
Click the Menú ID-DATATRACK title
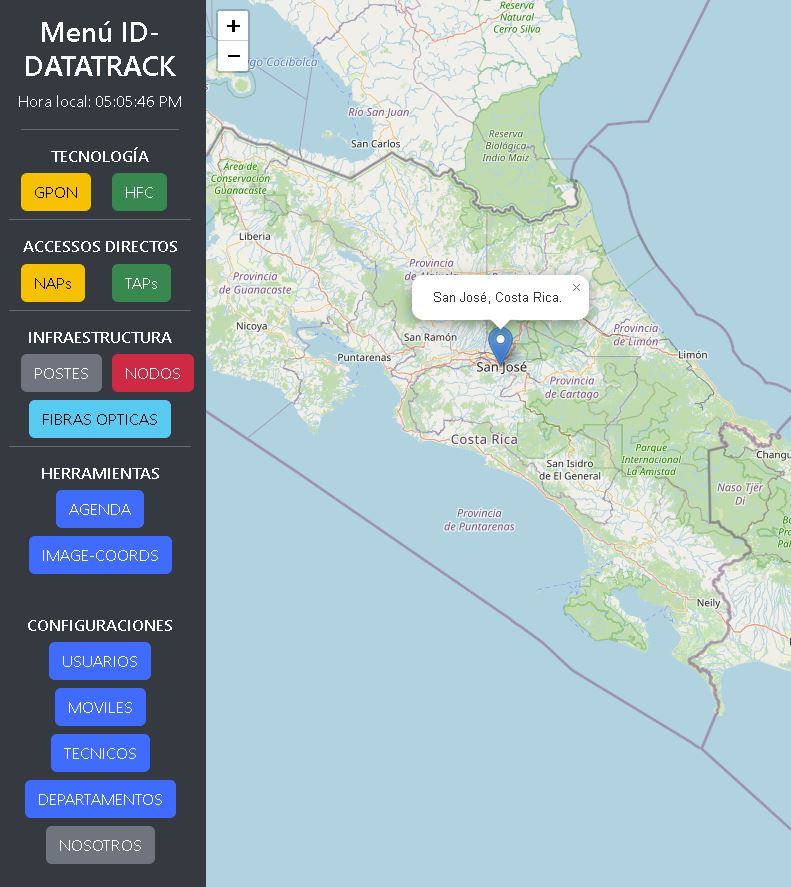(100, 49)
